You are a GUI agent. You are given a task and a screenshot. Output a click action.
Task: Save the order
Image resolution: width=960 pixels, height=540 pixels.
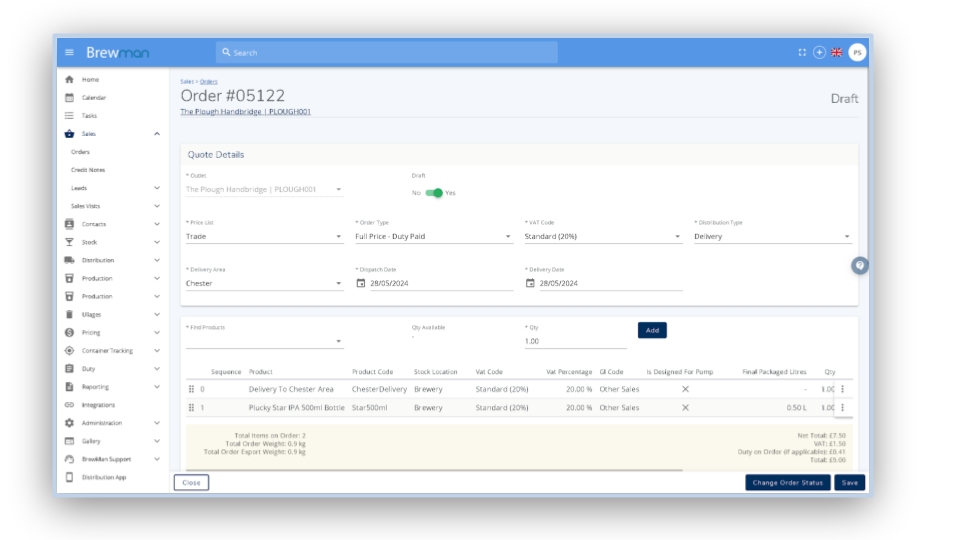(x=850, y=482)
